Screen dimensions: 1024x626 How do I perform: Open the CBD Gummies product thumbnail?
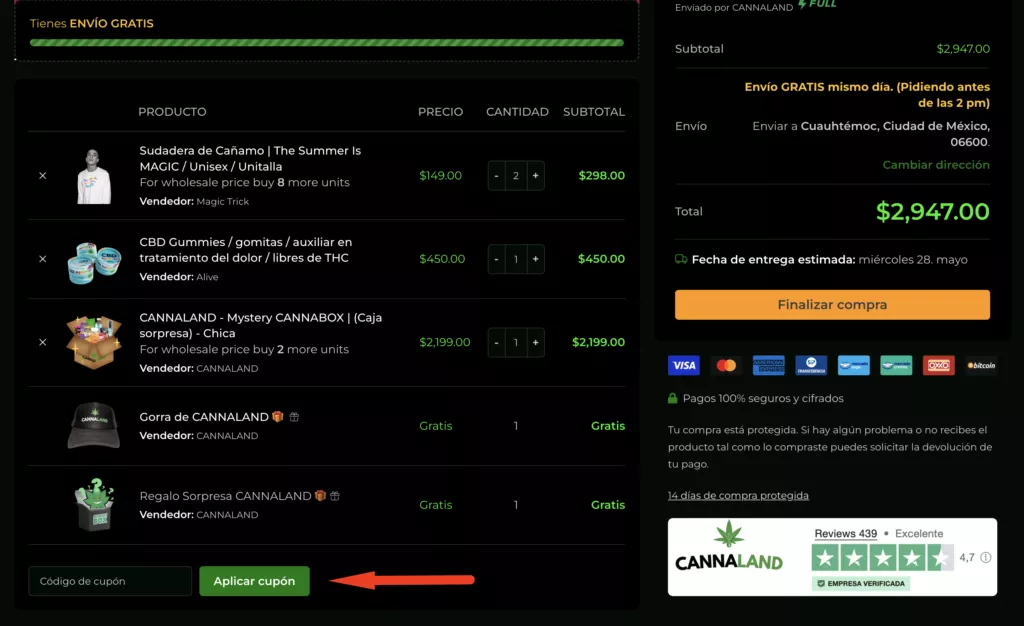coord(94,262)
